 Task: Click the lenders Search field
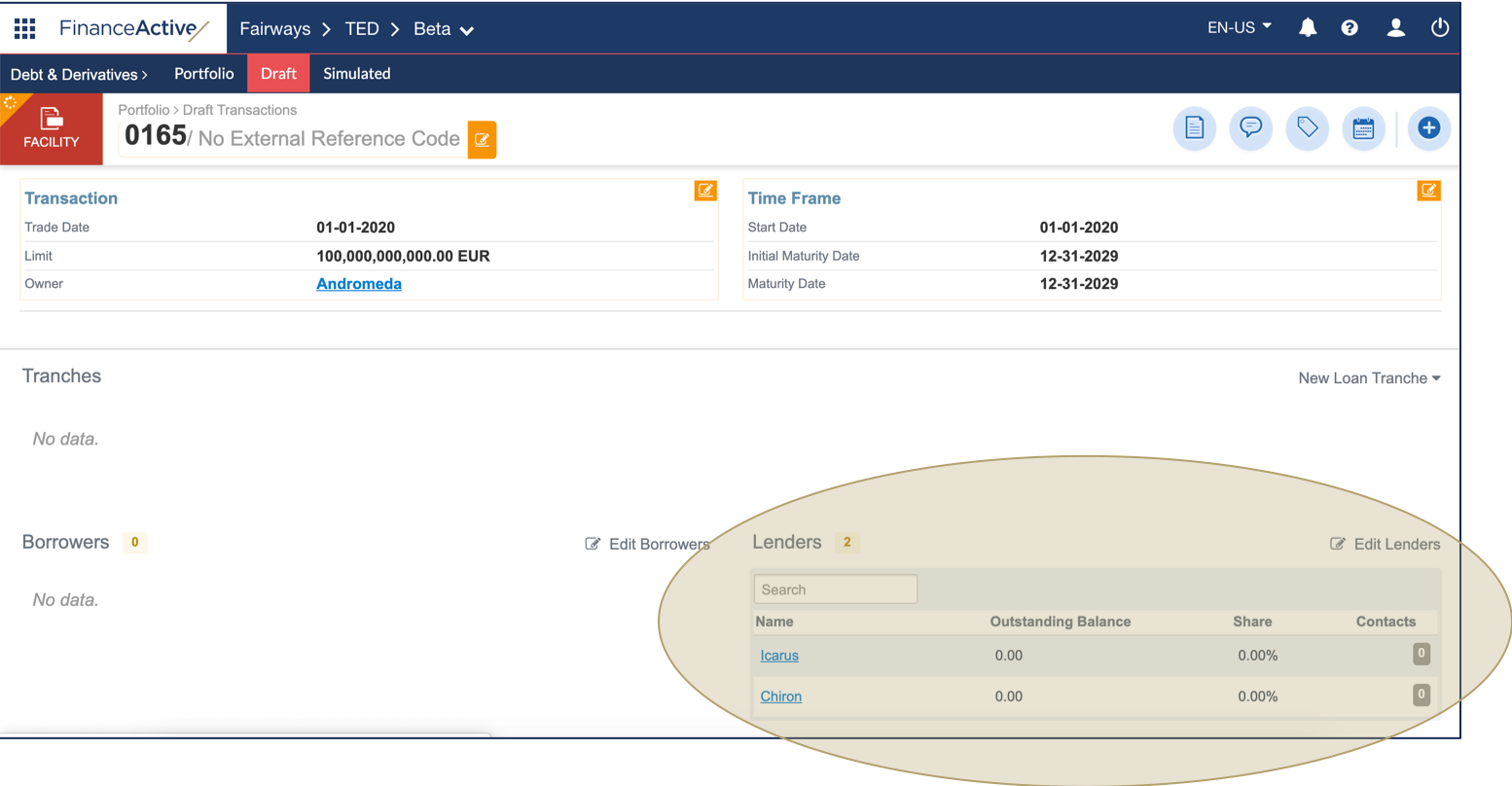(835, 589)
